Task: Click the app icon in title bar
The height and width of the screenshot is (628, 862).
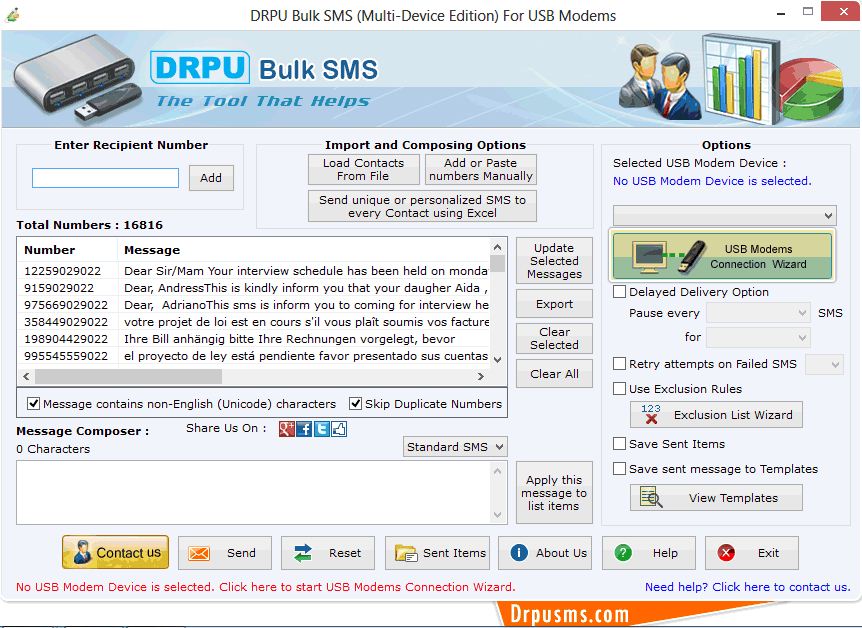Action: pos(12,15)
